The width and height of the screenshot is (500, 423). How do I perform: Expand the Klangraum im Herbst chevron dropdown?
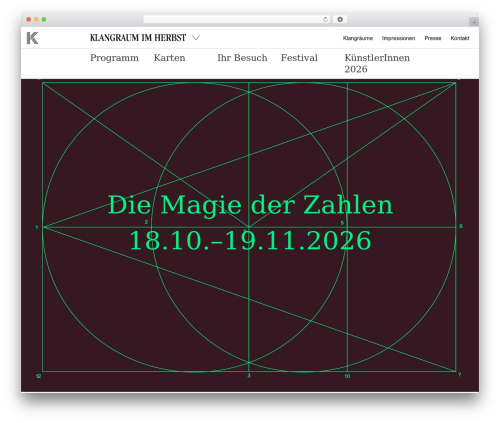pos(196,38)
